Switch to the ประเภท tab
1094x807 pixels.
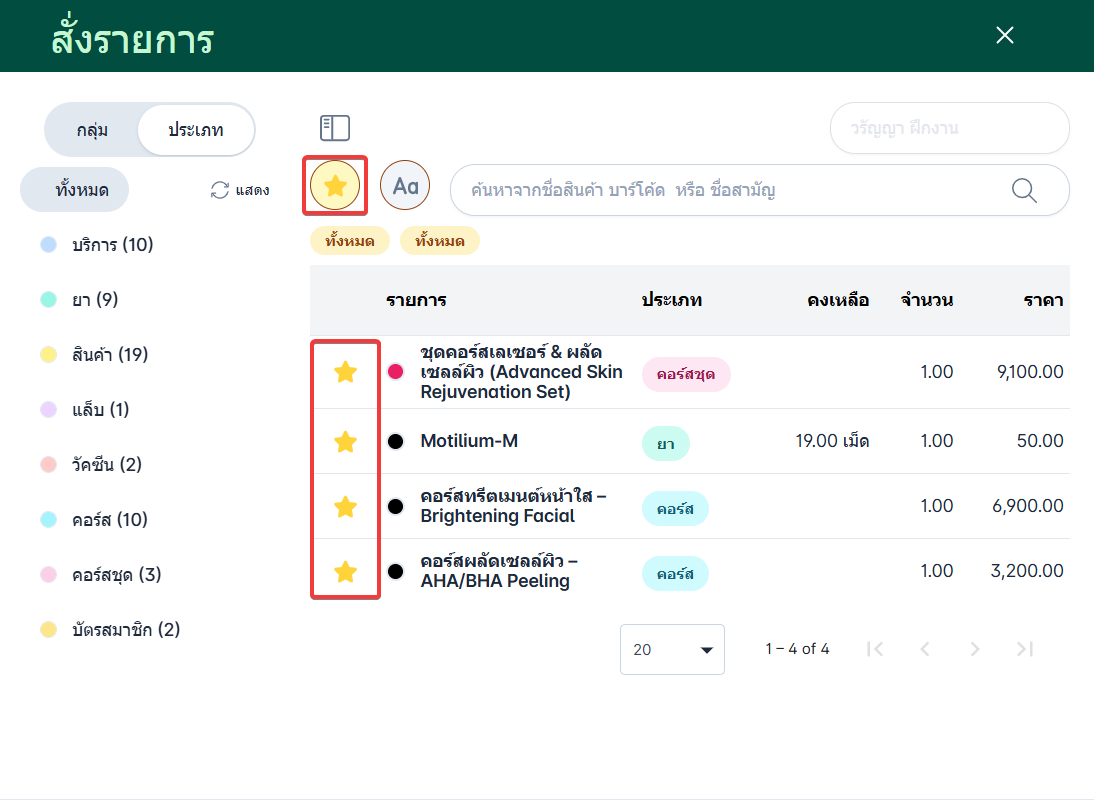click(x=196, y=130)
